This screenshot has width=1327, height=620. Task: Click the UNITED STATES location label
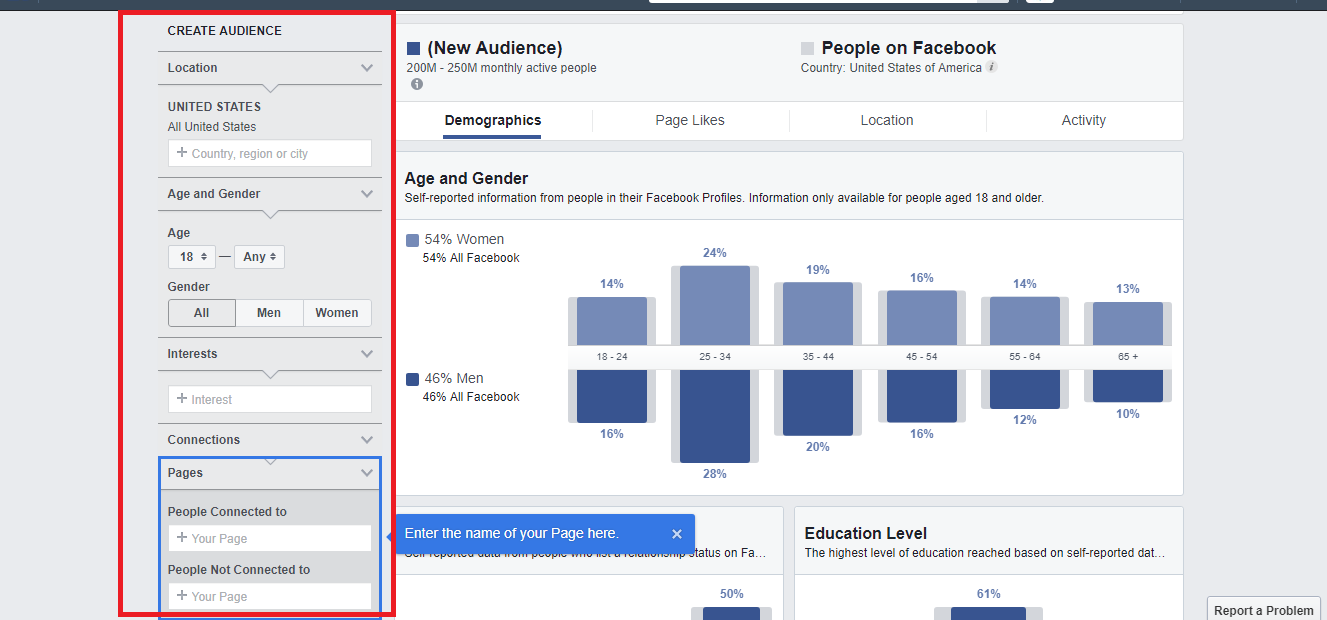214,107
